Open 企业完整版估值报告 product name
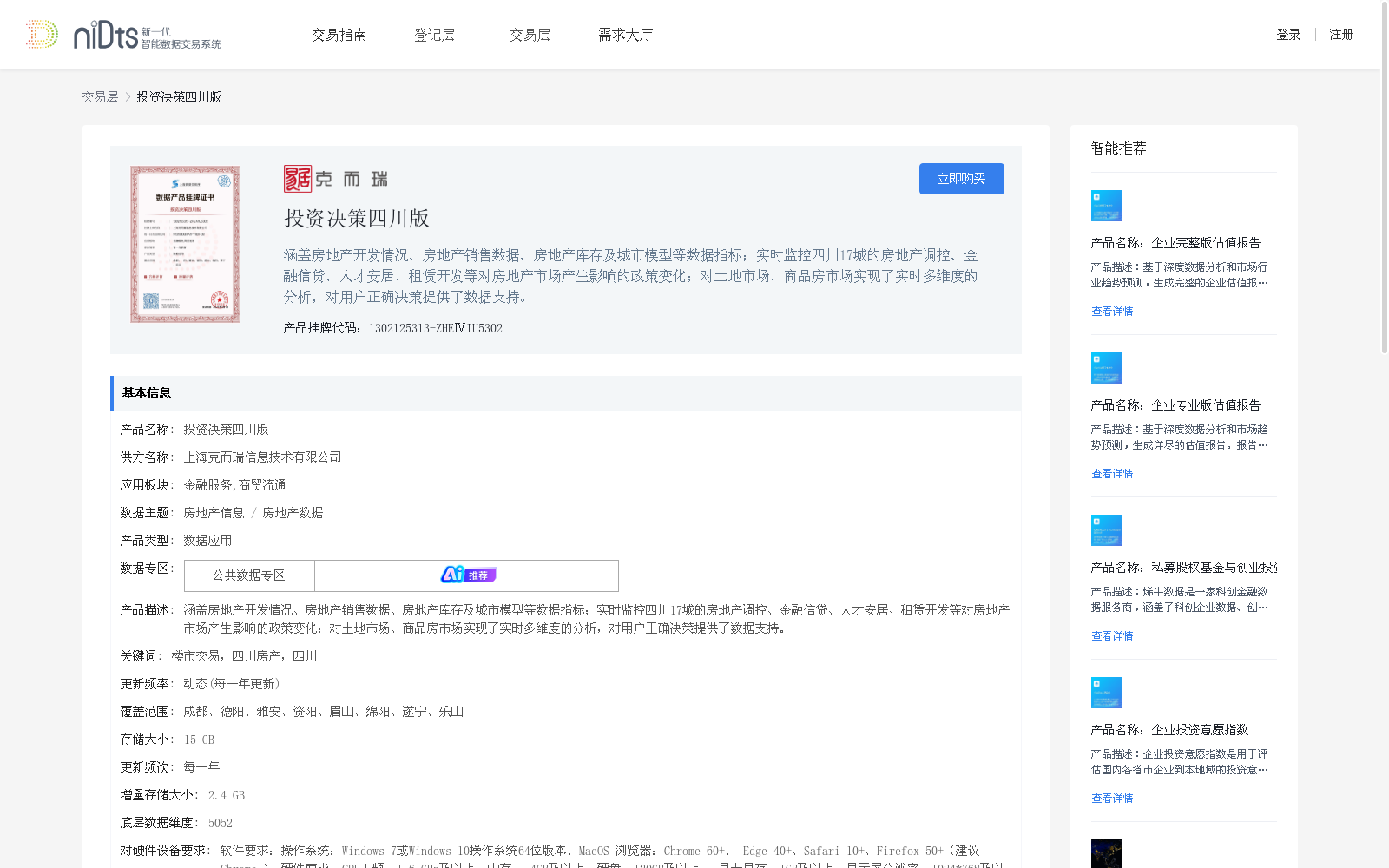1389x868 pixels. [1176, 243]
